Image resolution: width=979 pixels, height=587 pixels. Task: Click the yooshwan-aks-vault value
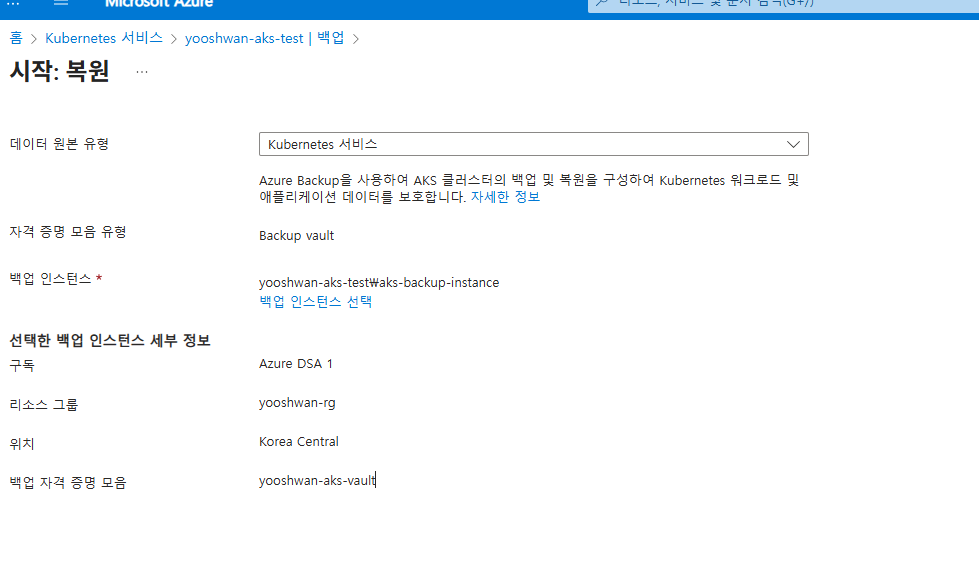click(317, 480)
